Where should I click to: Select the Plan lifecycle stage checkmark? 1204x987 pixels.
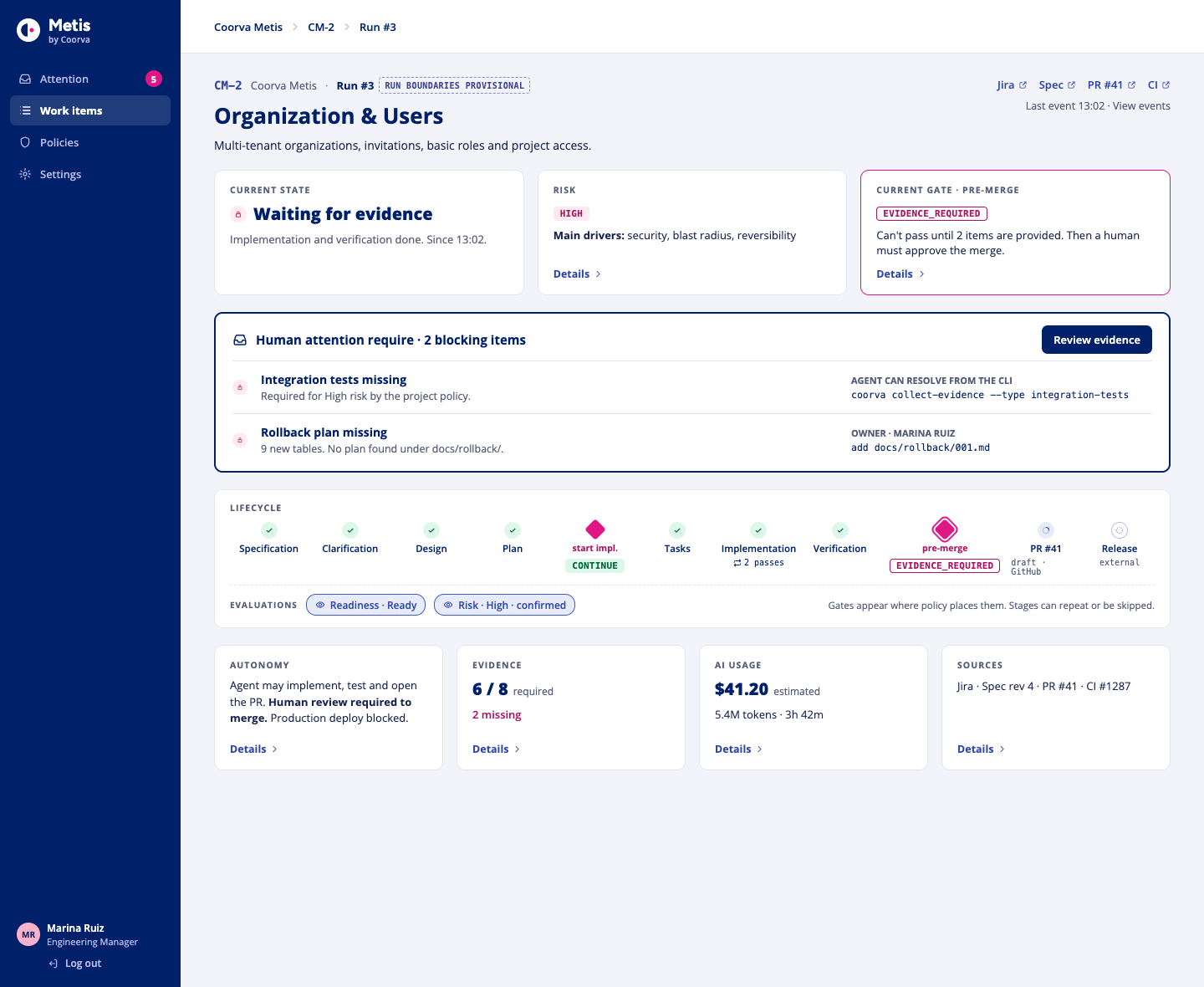tap(513, 530)
